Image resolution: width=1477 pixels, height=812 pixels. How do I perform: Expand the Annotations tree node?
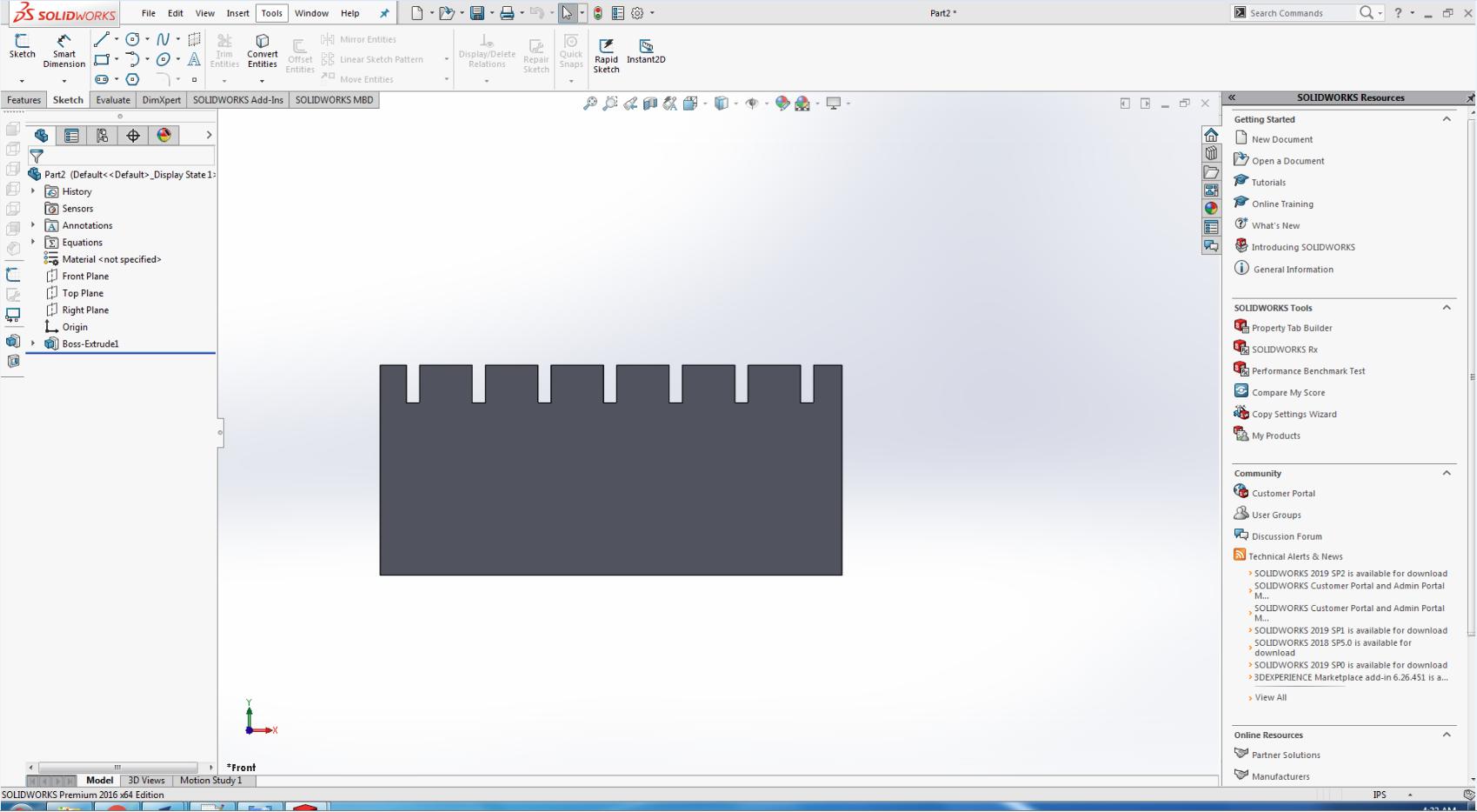[33, 225]
